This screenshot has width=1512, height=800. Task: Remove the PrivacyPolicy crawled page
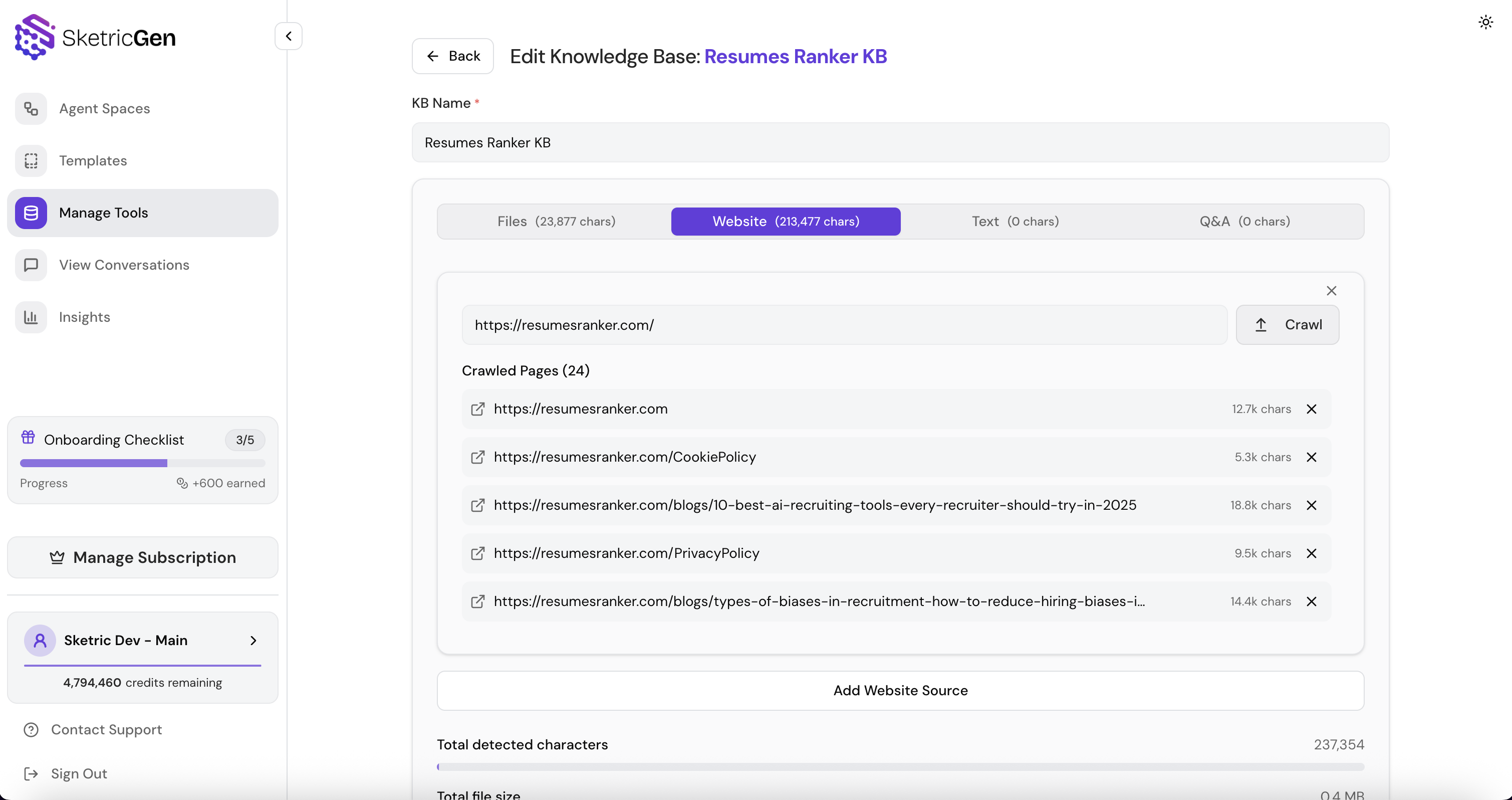tap(1311, 553)
